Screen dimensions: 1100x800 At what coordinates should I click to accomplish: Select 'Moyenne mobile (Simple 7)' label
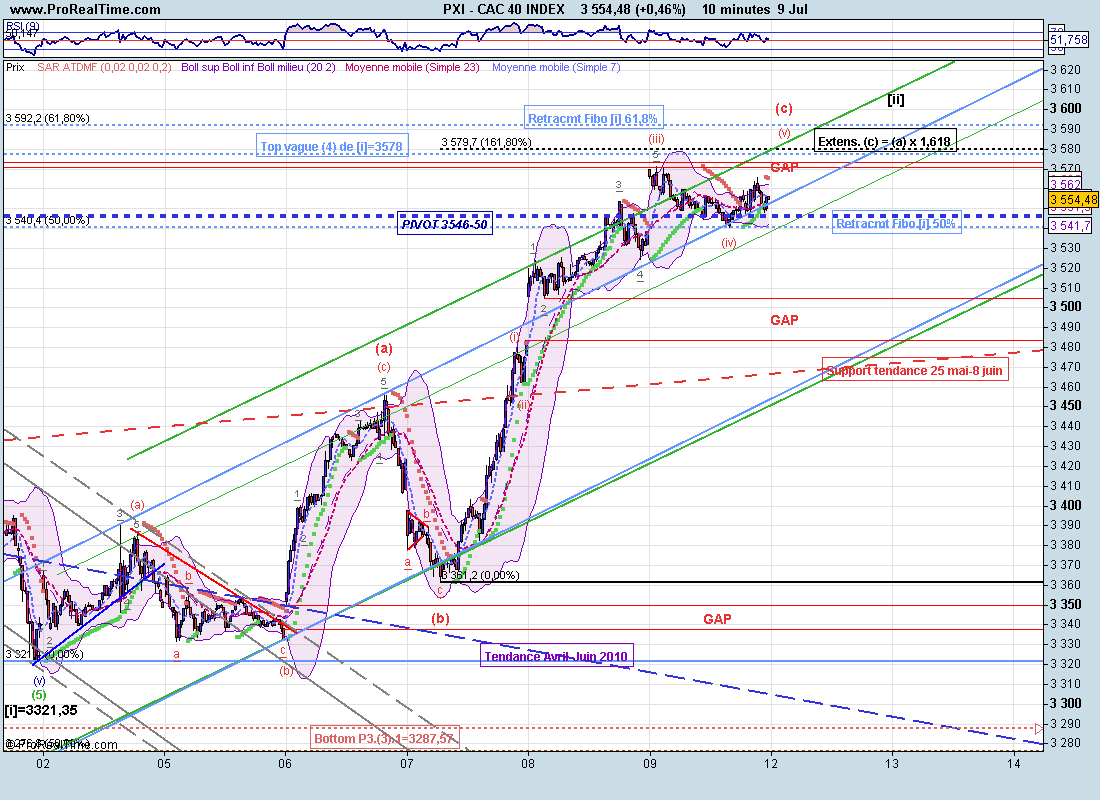tap(556, 67)
